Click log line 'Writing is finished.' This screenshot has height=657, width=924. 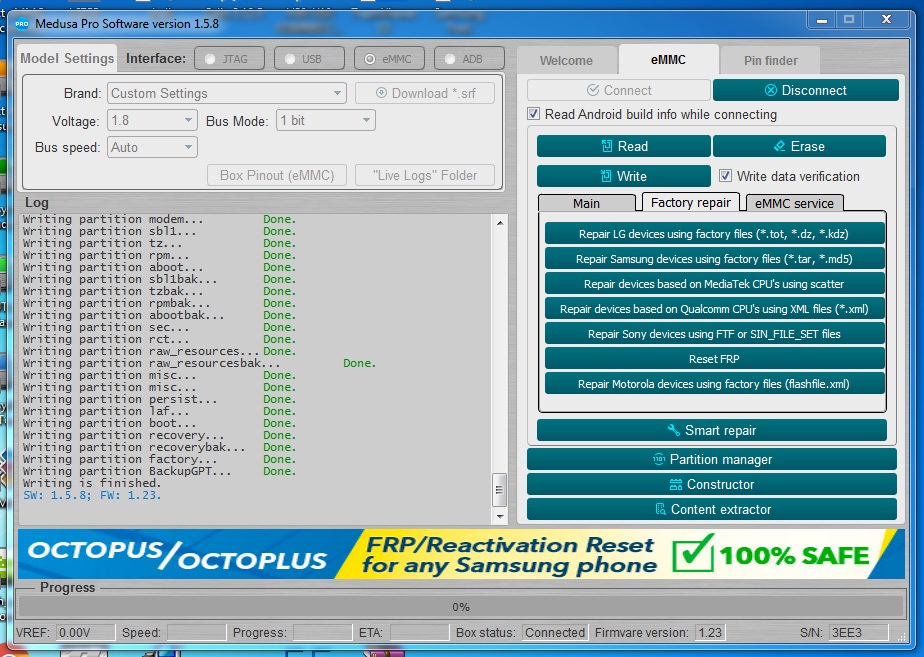click(x=92, y=483)
